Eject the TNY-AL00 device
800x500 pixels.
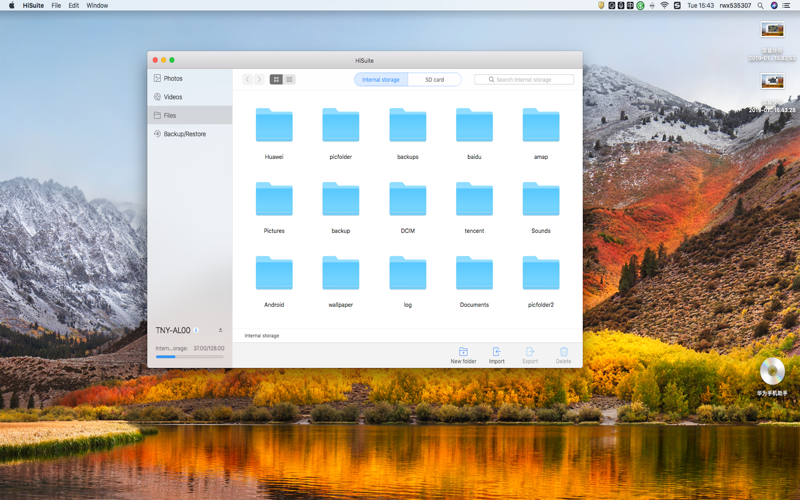[220, 330]
